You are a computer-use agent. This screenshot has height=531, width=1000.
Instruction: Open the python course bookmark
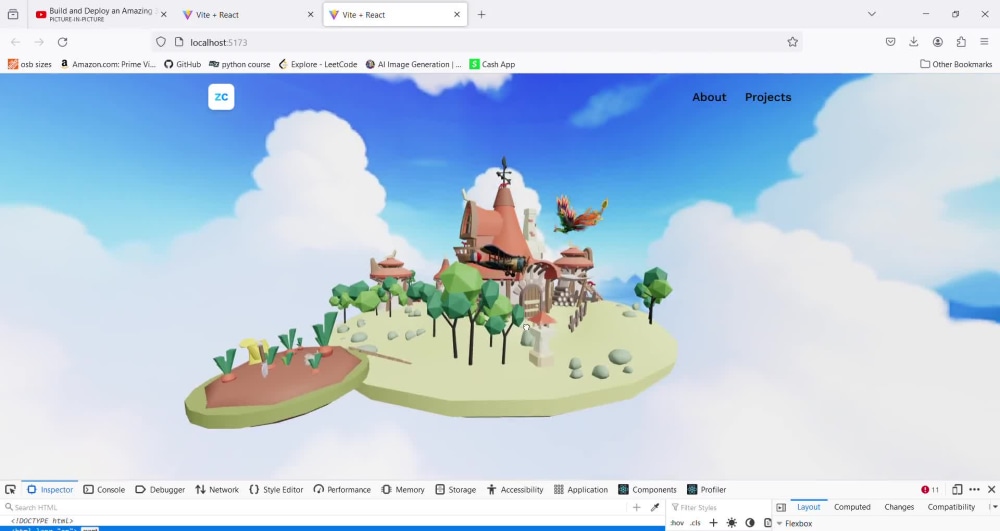pyautogui.click(x=240, y=64)
